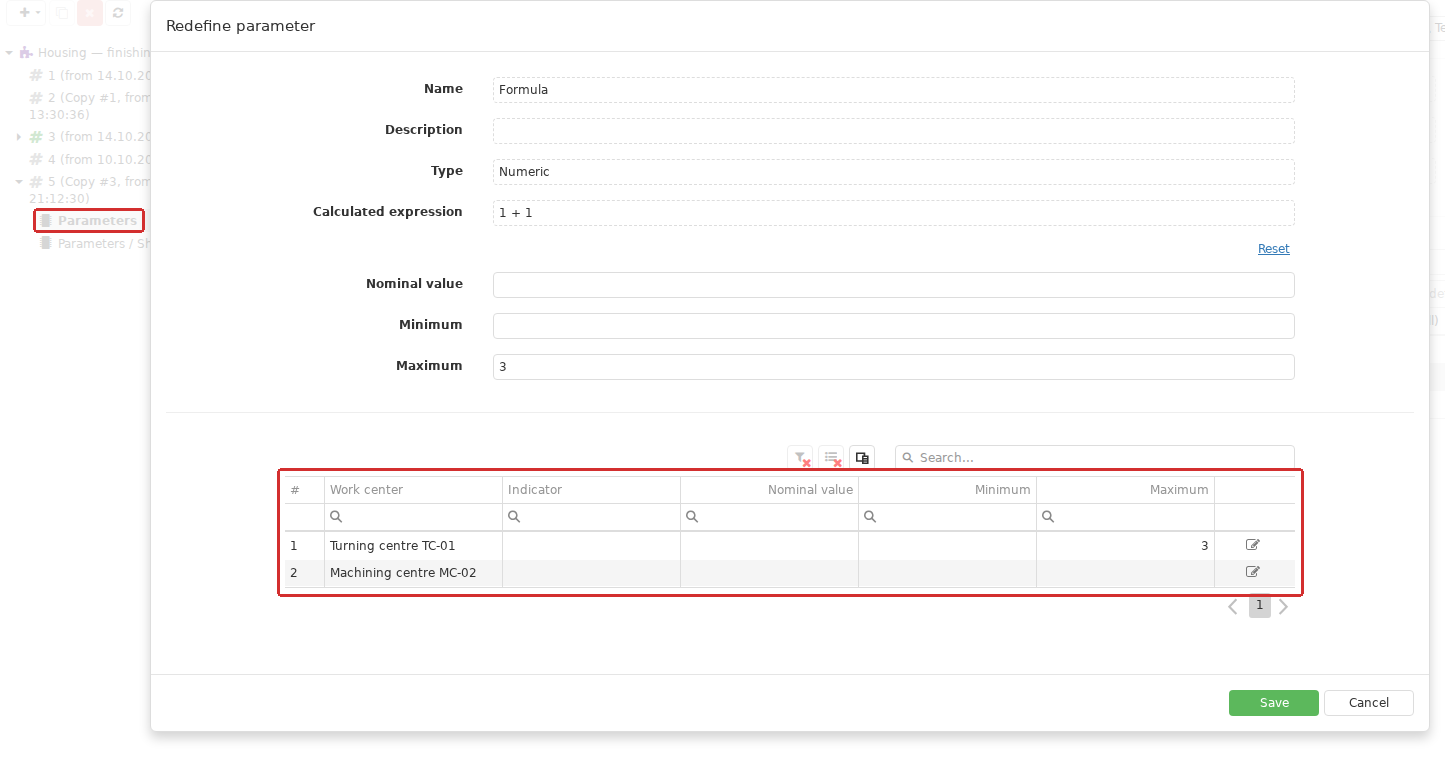
Task: Click the Indicator column filter field
Action: click(x=591, y=517)
